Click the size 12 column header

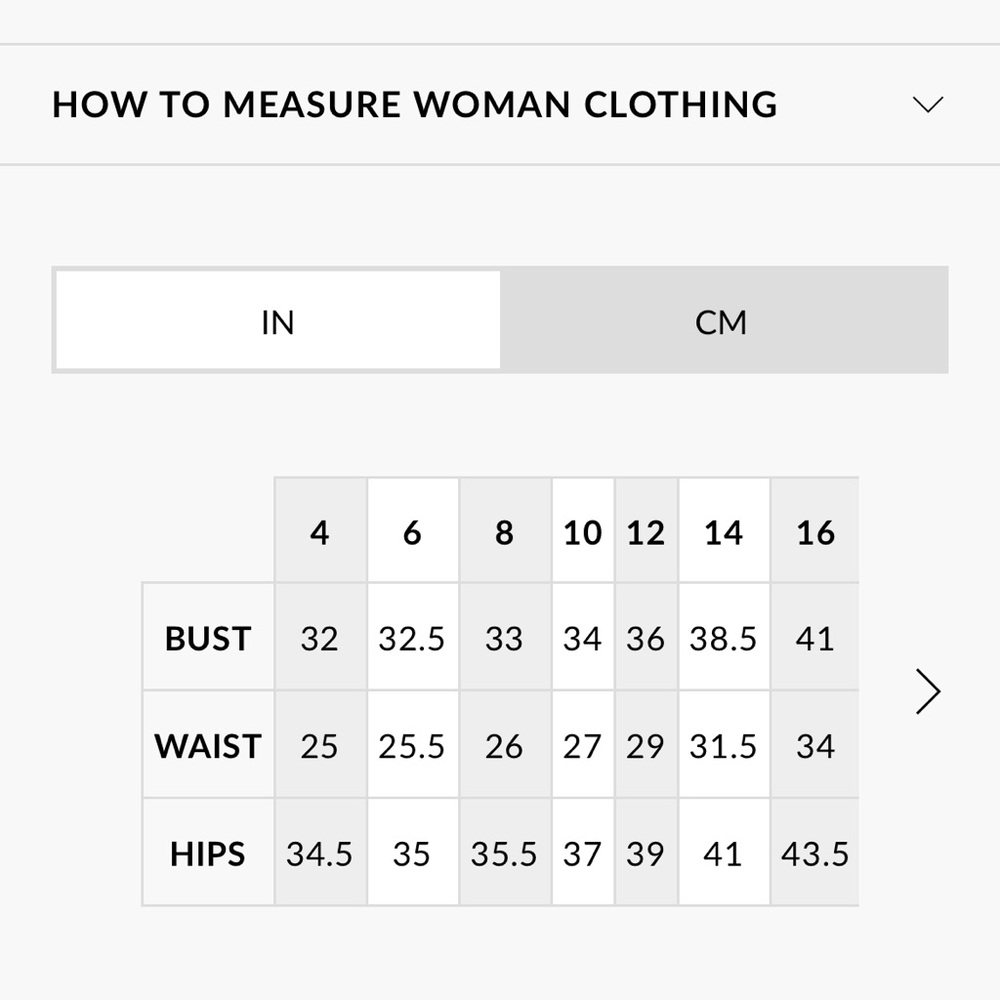pyautogui.click(x=645, y=533)
